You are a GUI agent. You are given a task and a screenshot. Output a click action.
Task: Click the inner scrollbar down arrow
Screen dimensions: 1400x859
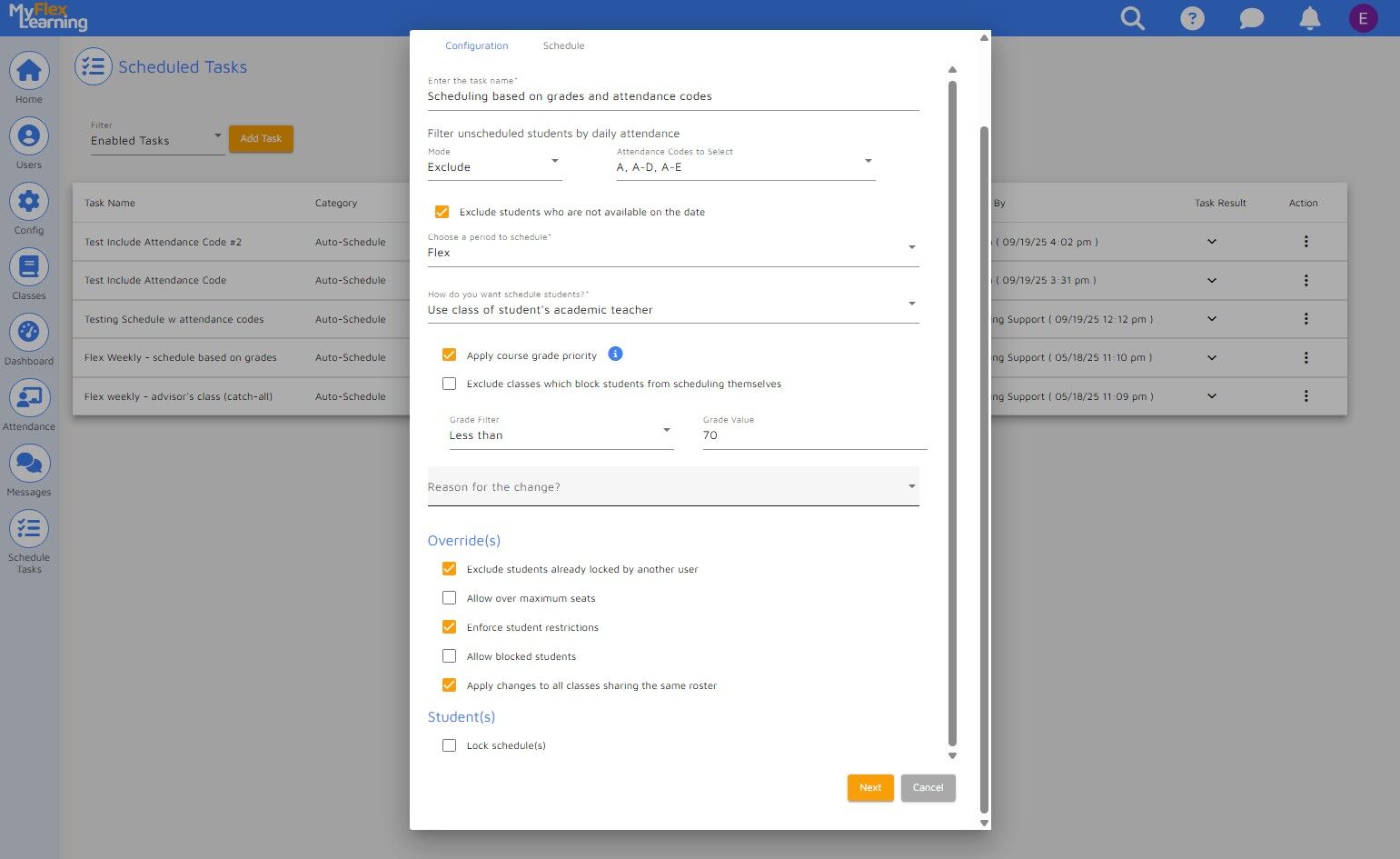pyautogui.click(x=952, y=755)
